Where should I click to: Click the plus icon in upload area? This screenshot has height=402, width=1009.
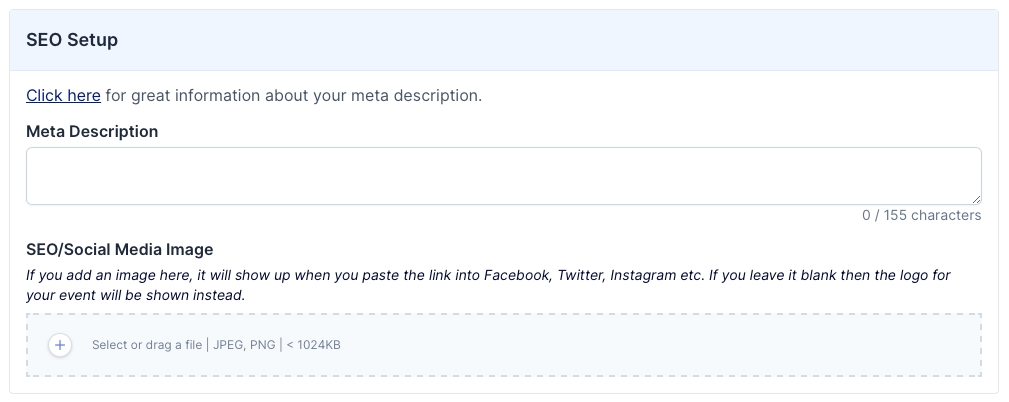[60, 345]
